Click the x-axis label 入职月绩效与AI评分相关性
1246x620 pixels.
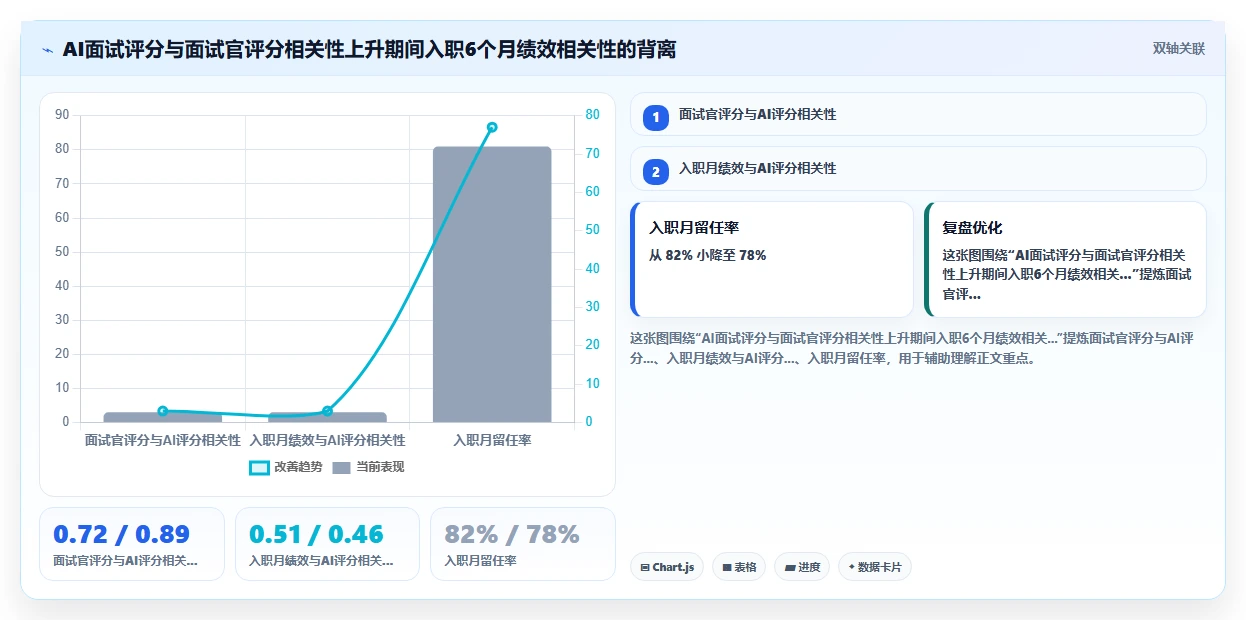coord(327,439)
